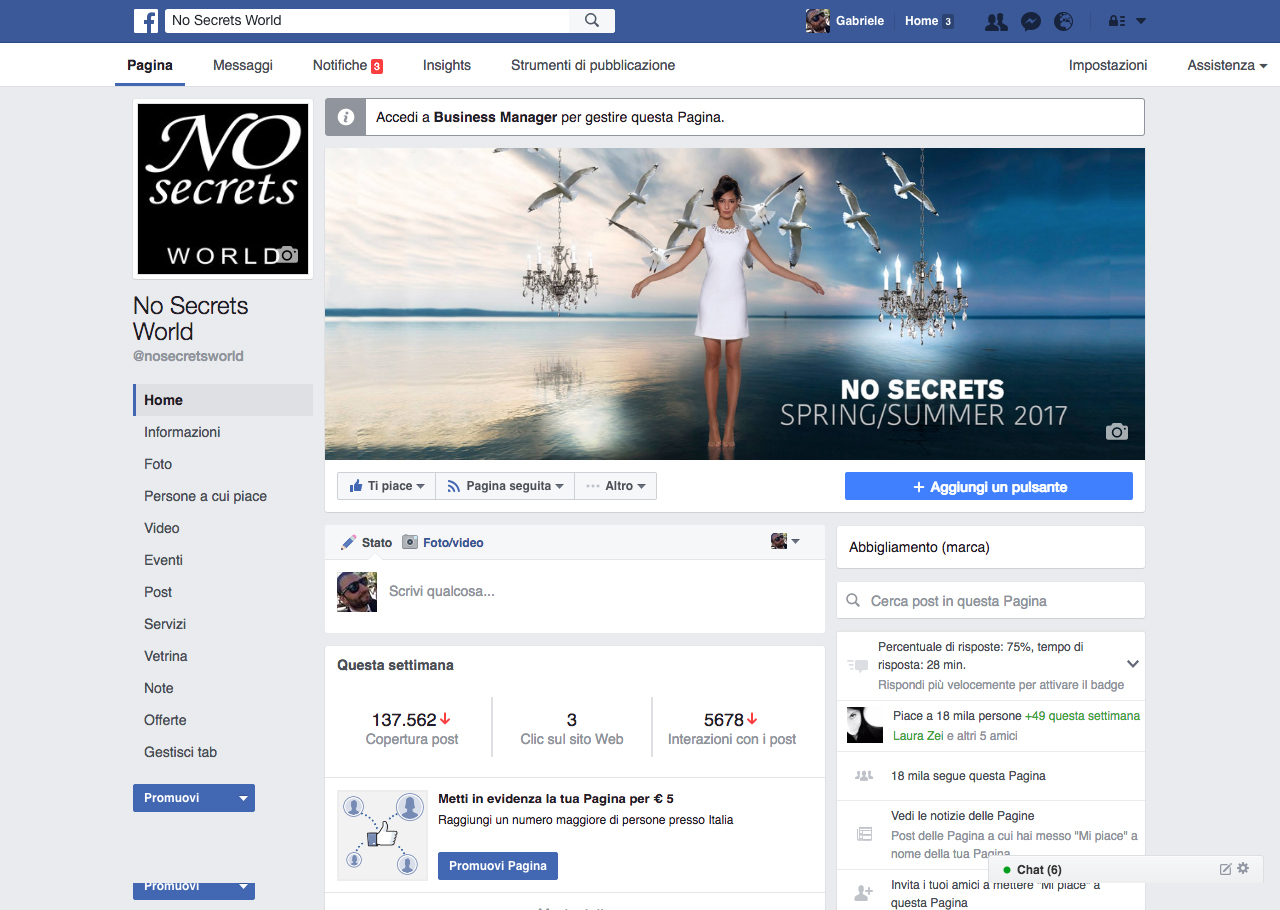Expand the response rate details chevron

tap(1133, 664)
